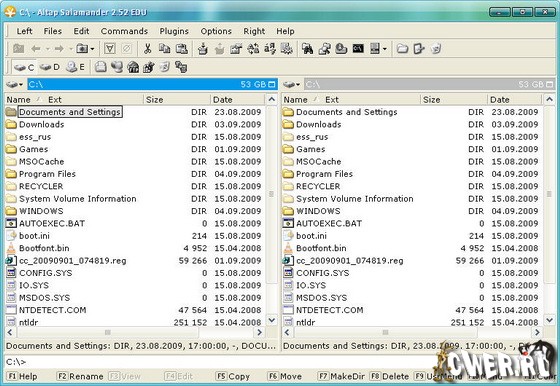Toggle the filter funnel icon
This screenshot has height=386, width=560.
(x=110, y=48)
